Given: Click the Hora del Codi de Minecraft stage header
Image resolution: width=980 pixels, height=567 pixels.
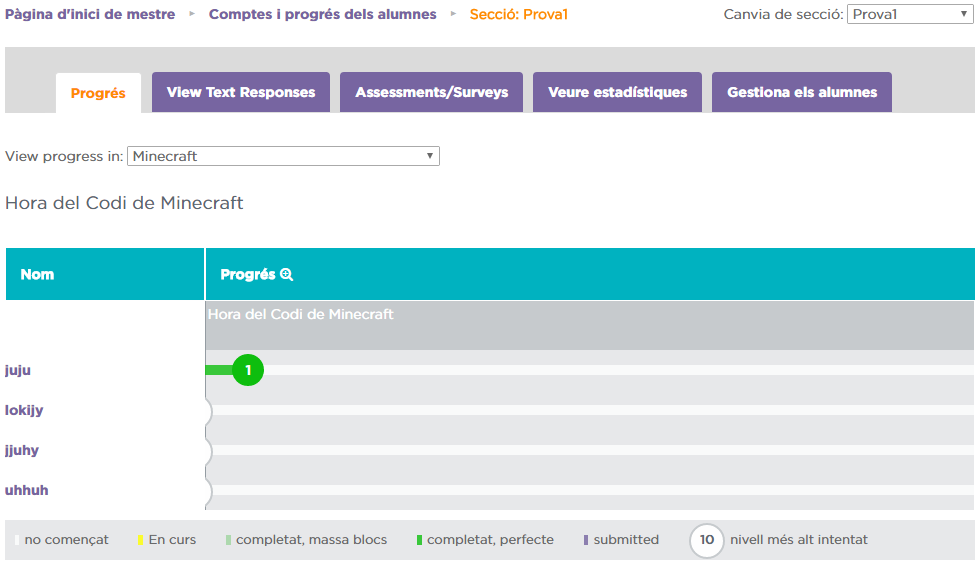Looking at the screenshot, I should [301, 314].
